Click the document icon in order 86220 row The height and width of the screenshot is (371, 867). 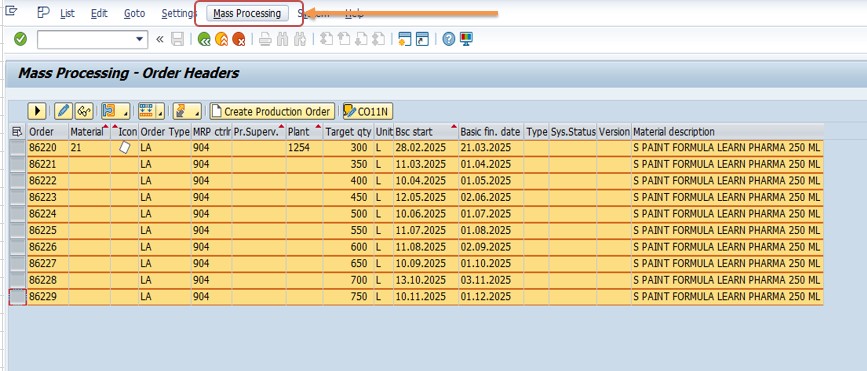tap(125, 148)
